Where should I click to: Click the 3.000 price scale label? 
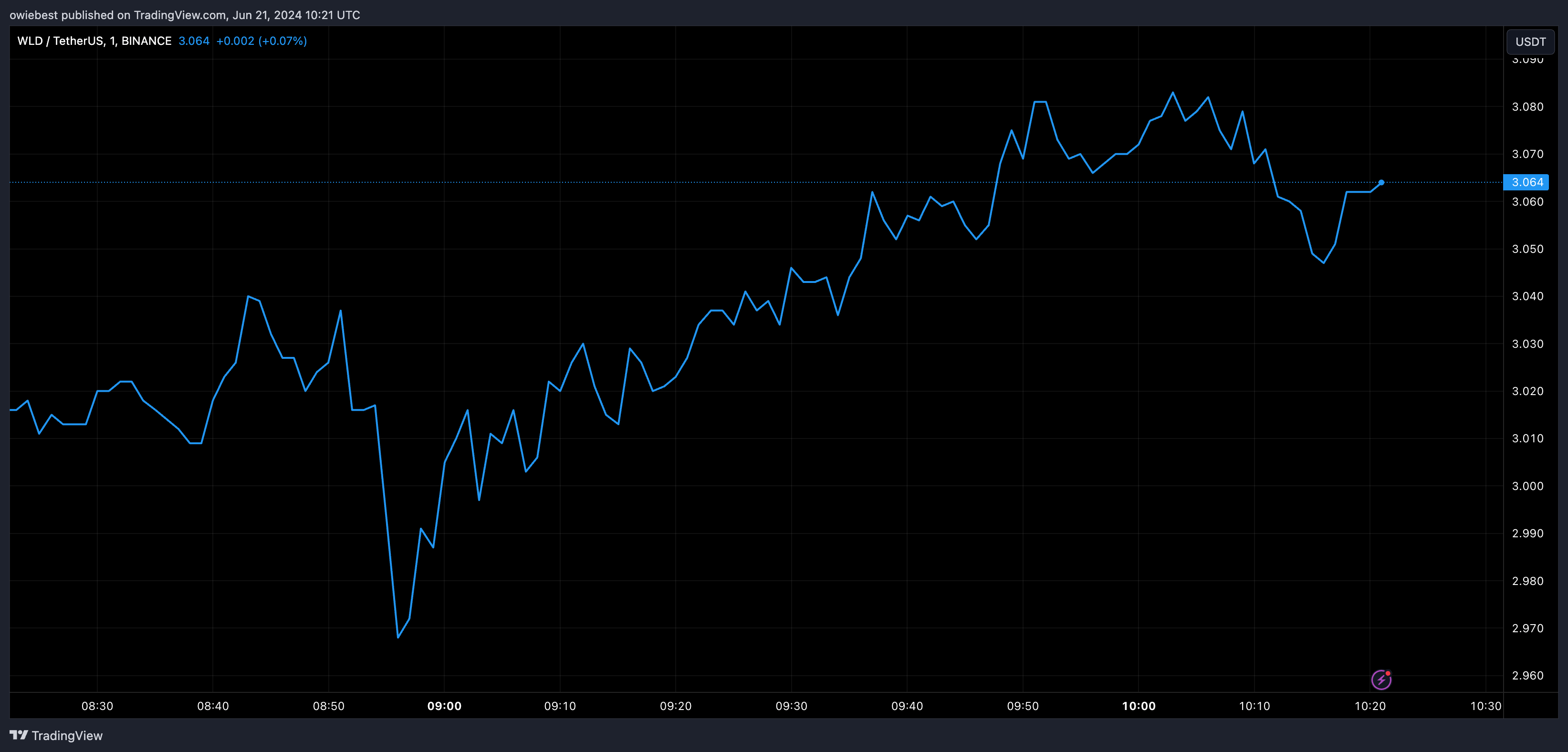point(1527,486)
